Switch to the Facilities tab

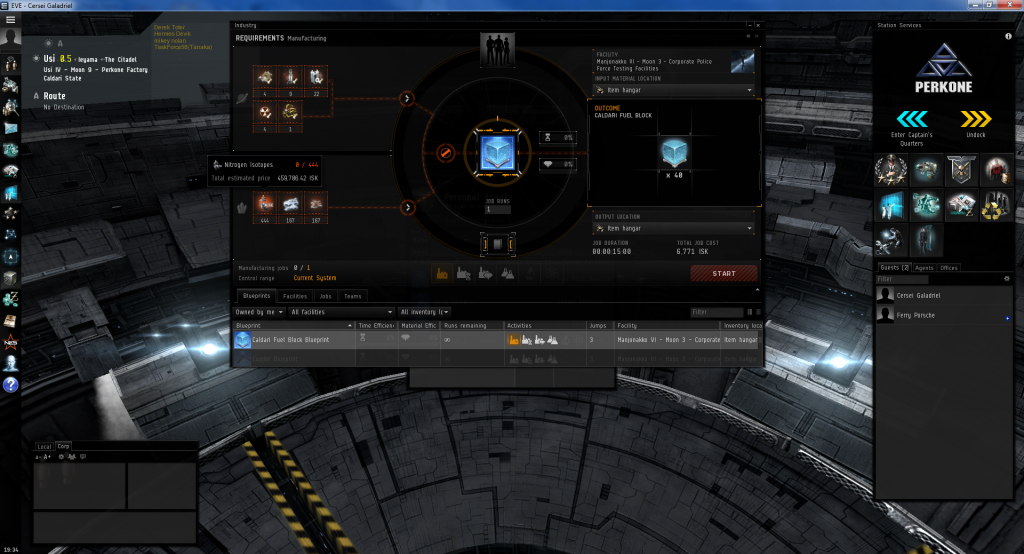pyautogui.click(x=295, y=297)
